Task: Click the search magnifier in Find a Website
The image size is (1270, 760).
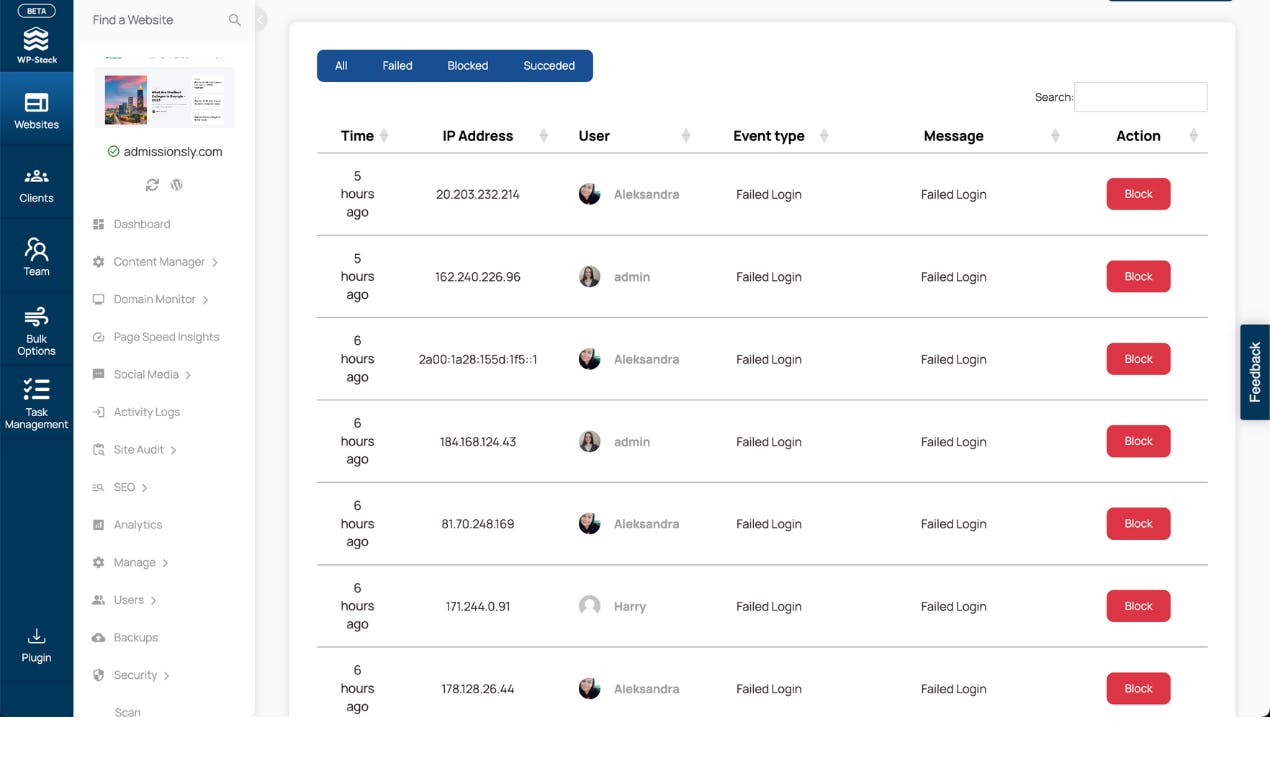Action: (x=235, y=20)
